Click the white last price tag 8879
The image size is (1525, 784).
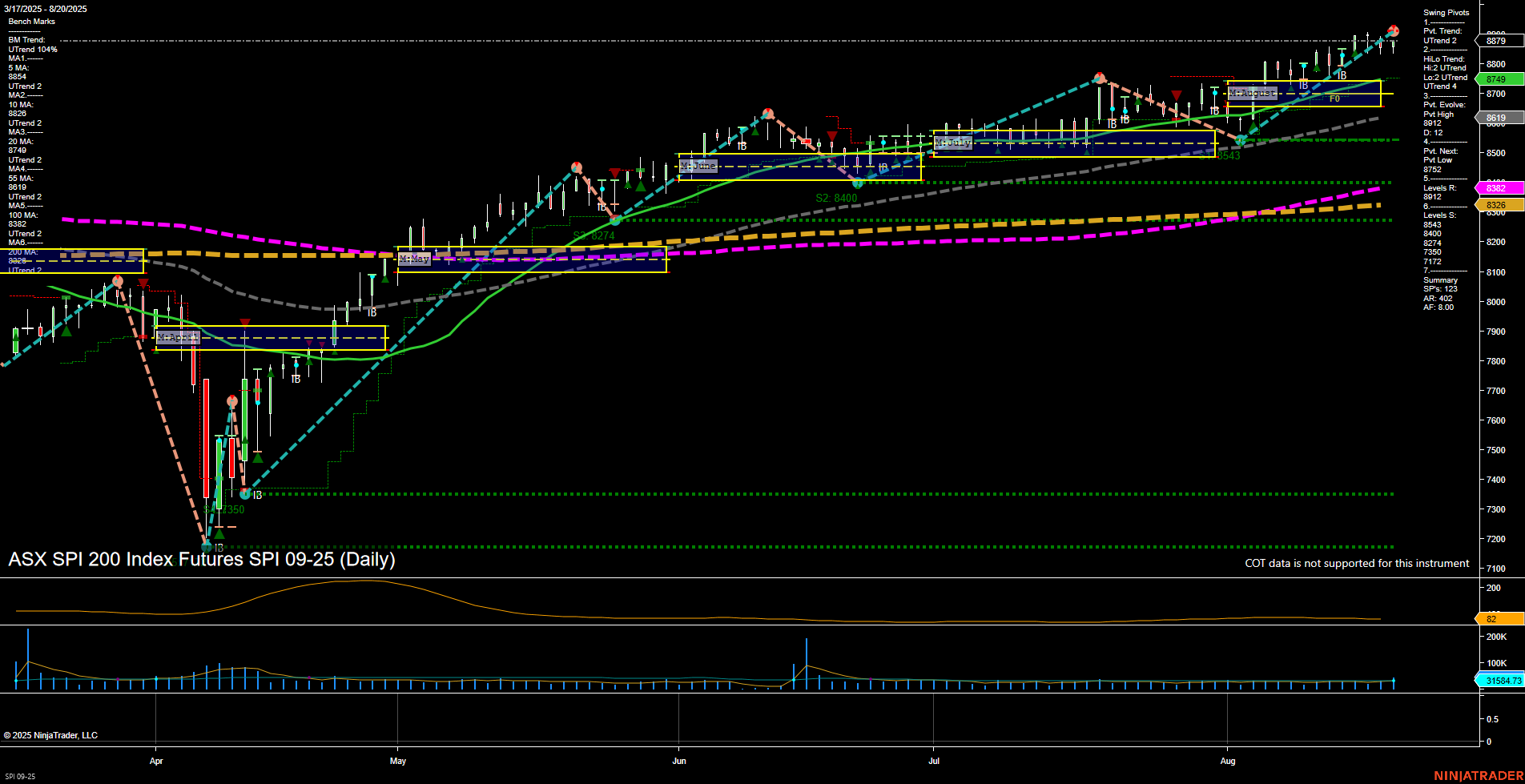pos(1497,40)
